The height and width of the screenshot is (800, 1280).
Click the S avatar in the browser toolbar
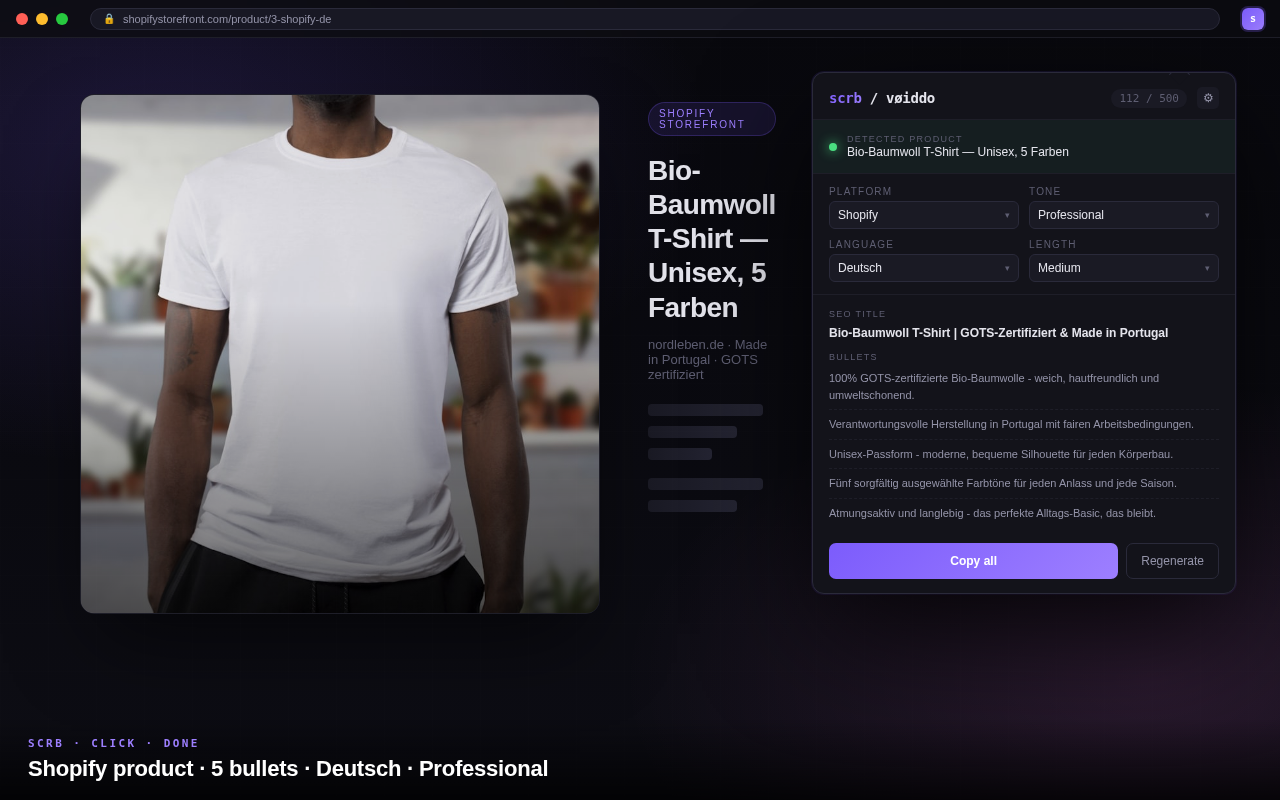coord(1252,18)
